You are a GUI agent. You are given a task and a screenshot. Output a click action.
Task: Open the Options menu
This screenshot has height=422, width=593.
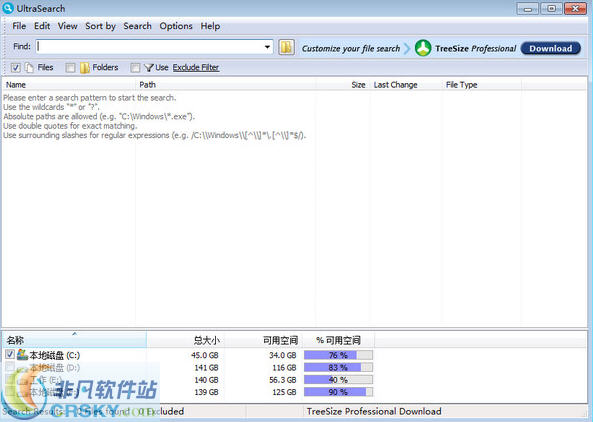click(x=176, y=26)
